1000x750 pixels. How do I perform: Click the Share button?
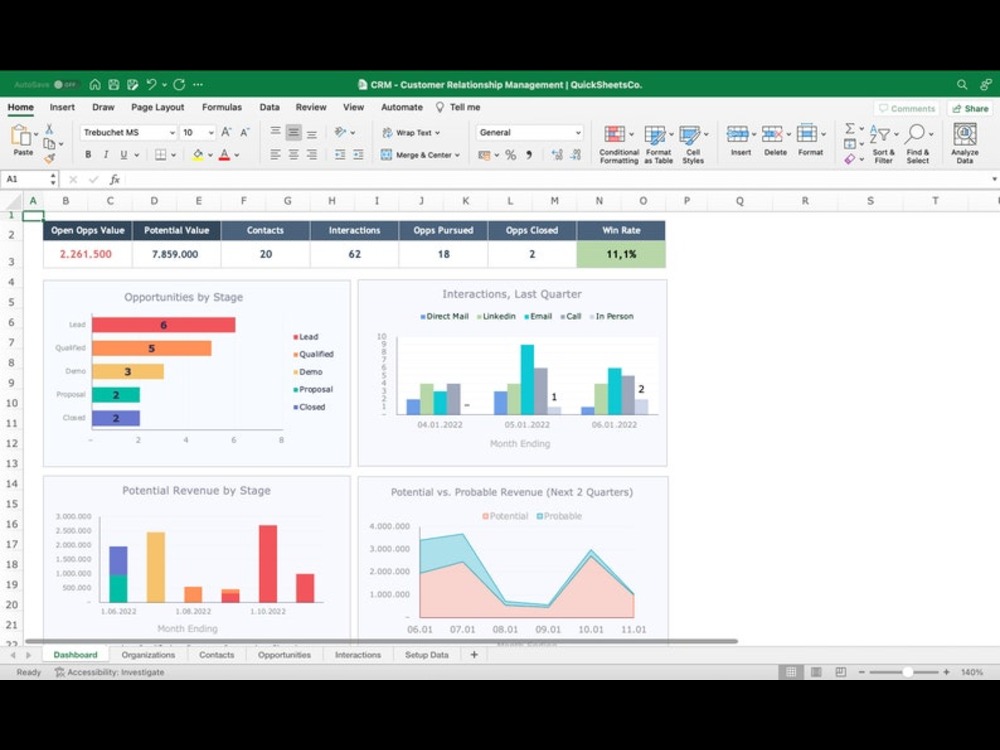tap(970, 108)
